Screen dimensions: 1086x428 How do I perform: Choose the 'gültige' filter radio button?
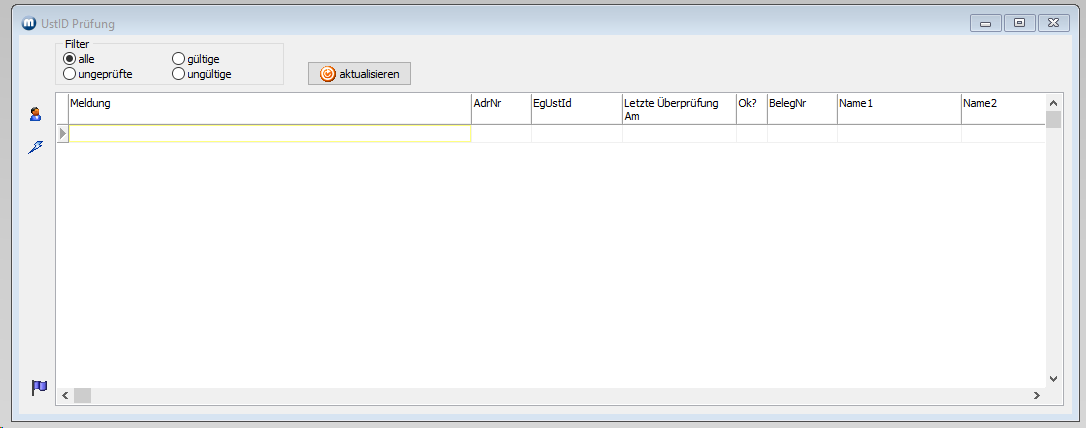[179, 59]
